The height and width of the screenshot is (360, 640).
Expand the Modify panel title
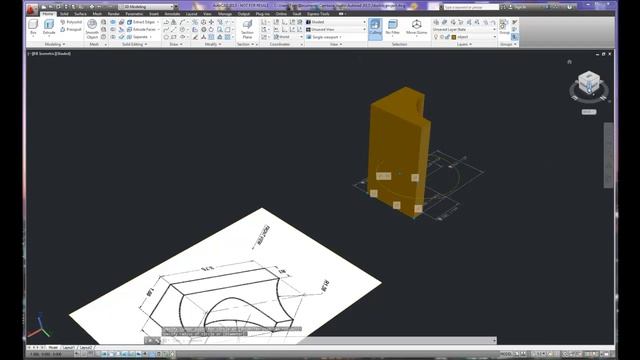213,44
